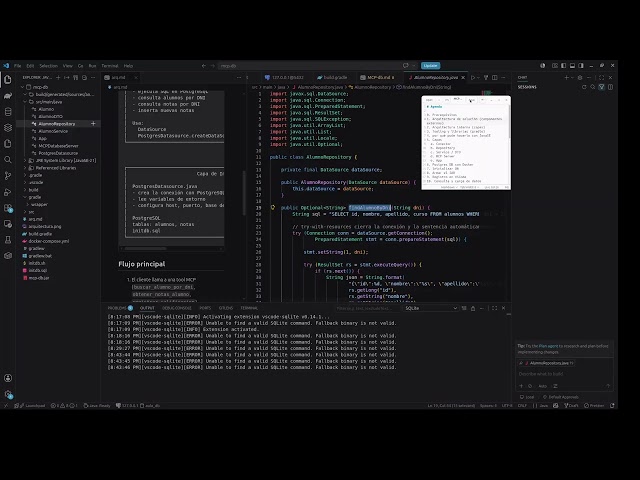
Task: Collapse the src/main/java folder
Action: pyautogui.click(x=25, y=102)
